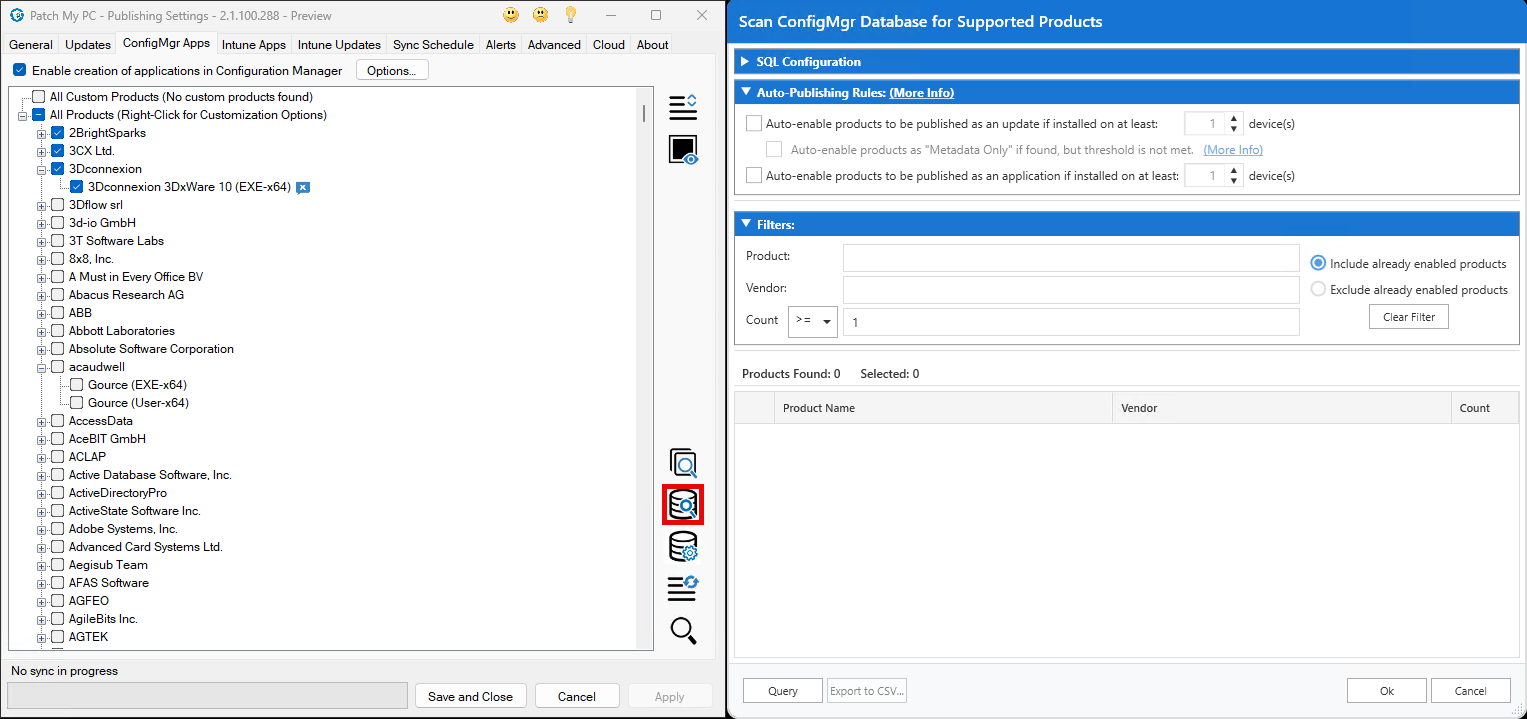The image size is (1527, 719).
Task: Open the icon preview tool
Action: [x=683, y=149]
